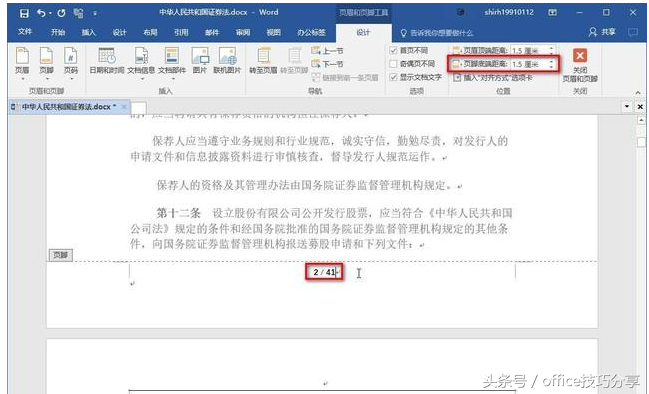This screenshot has height=394, width=649.
Task: Click the 下一节 next section button
Action: click(x=327, y=64)
